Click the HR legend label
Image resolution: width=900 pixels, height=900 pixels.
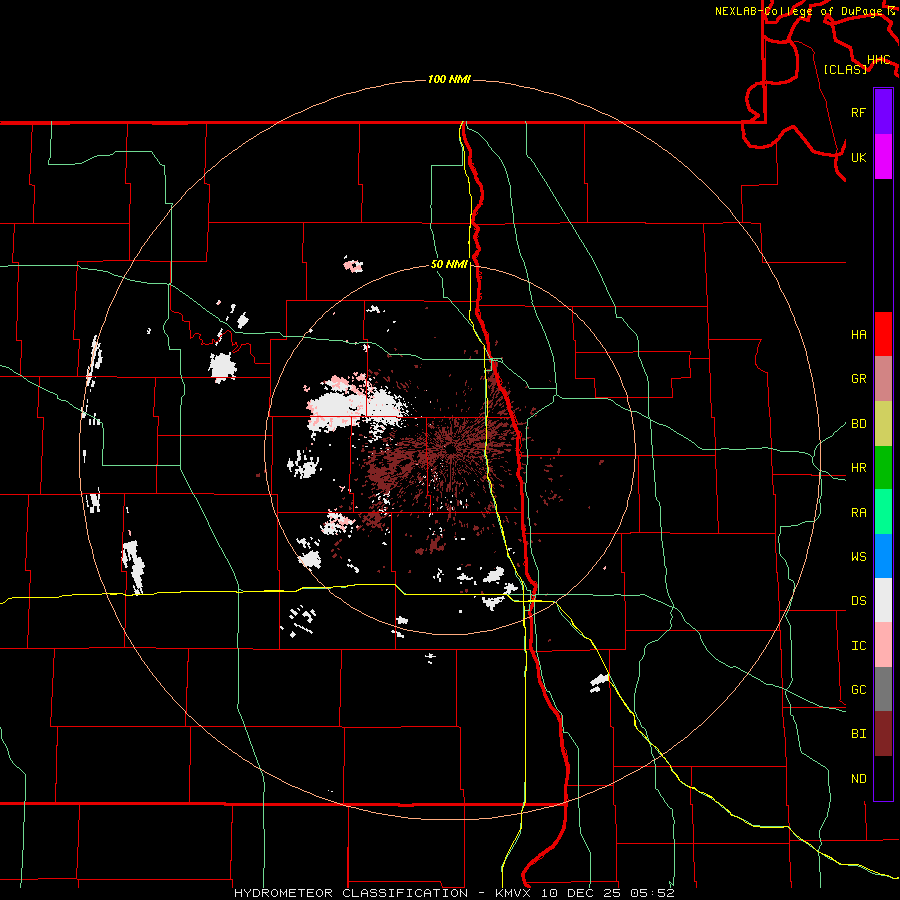click(x=858, y=468)
